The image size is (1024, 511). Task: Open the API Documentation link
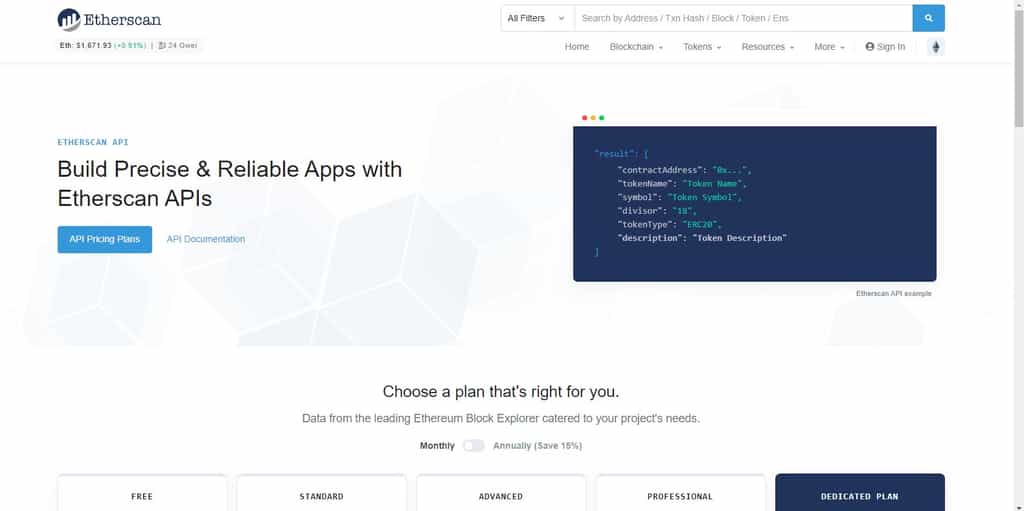click(206, 239)
